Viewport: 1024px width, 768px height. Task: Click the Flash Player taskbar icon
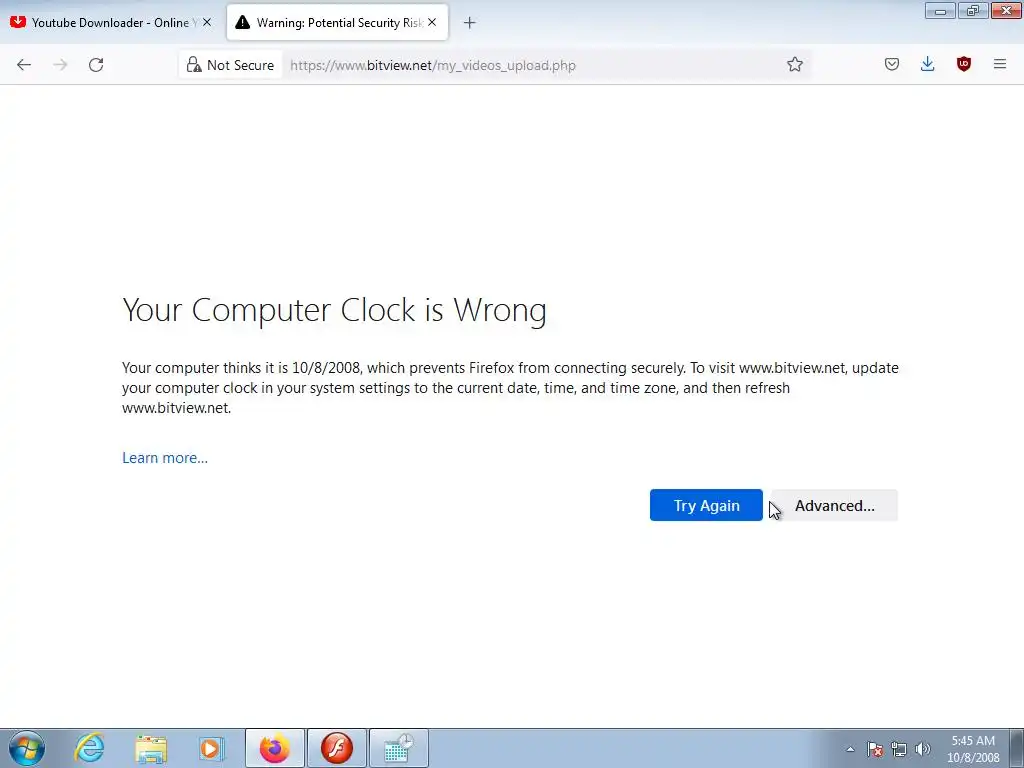[337, 748]
